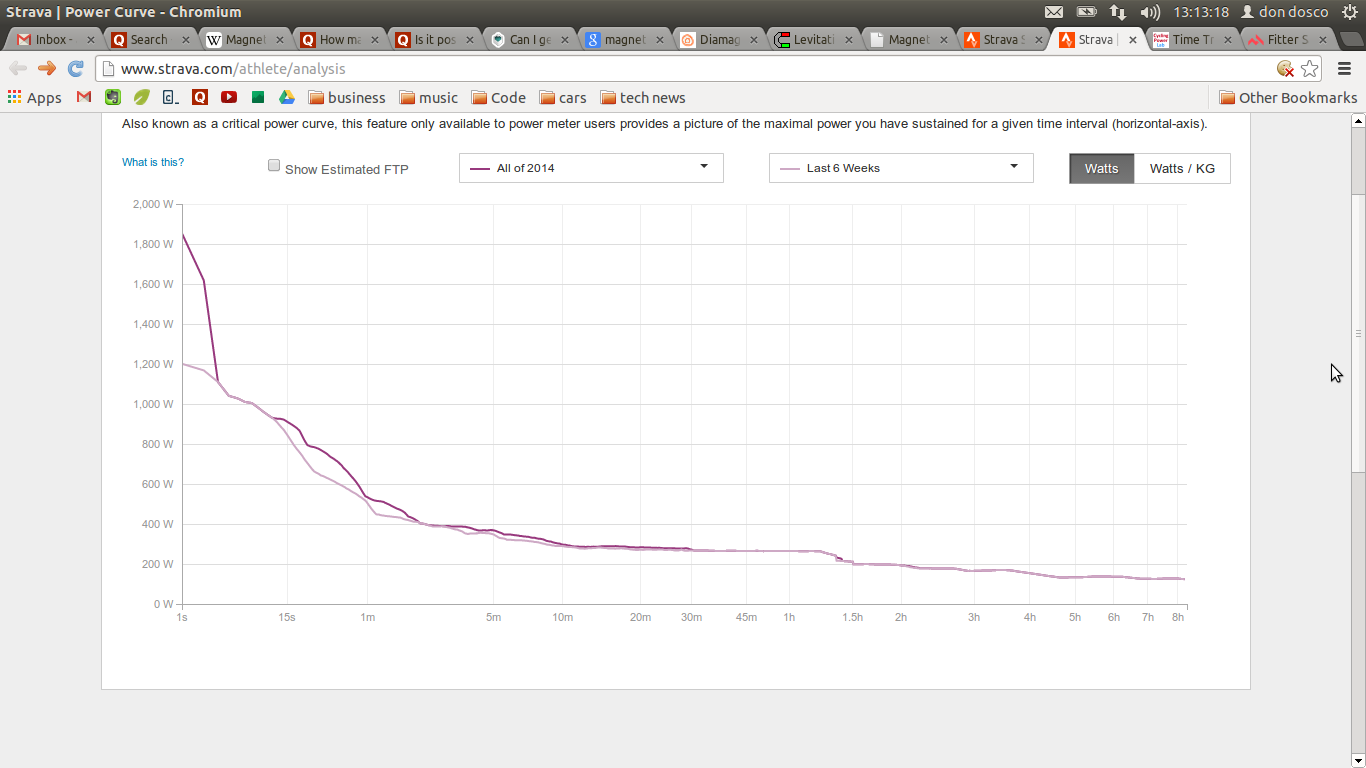Click the 1.5h time axis label
The image size is (1366, 768).
(x=852, y=617)
